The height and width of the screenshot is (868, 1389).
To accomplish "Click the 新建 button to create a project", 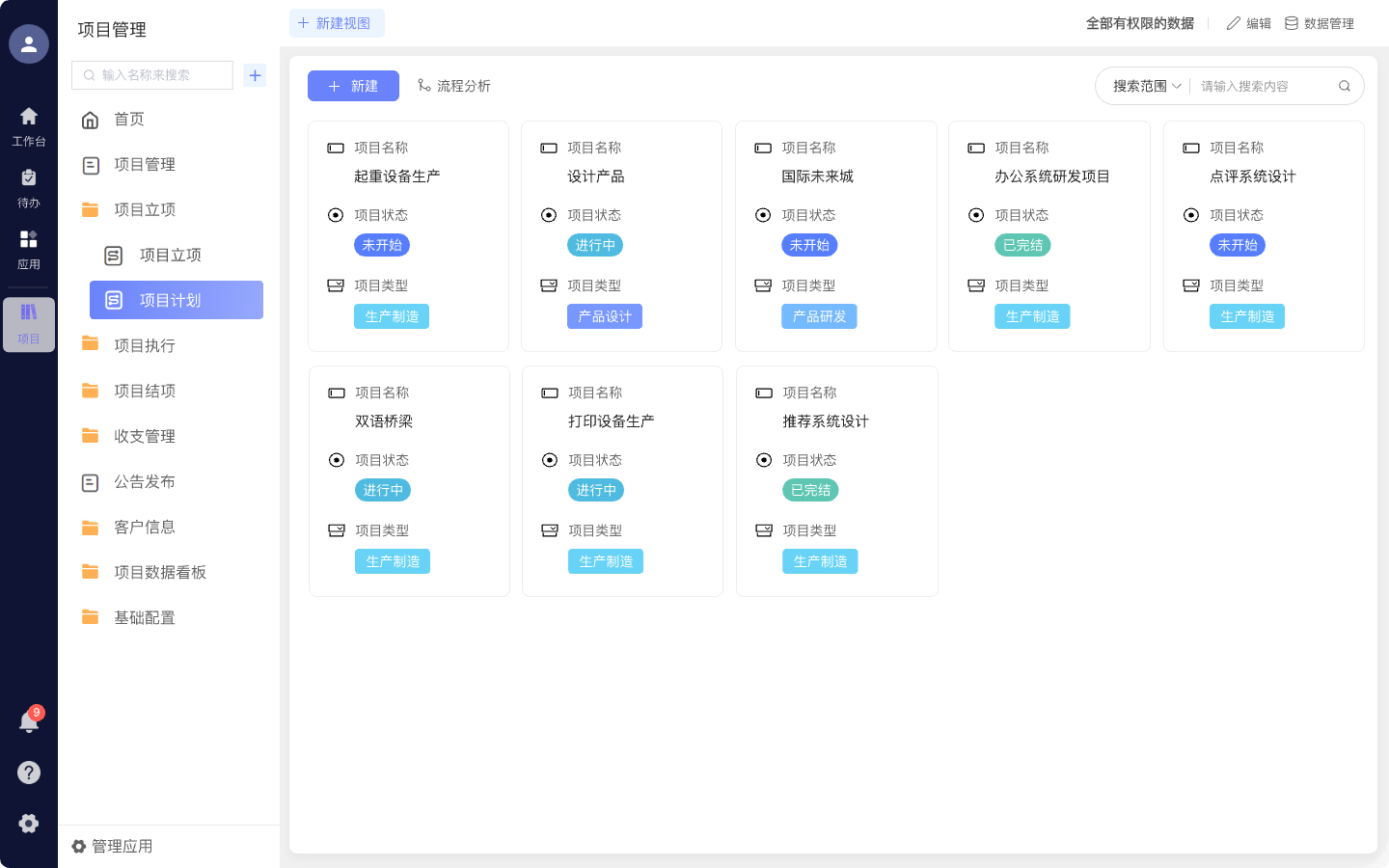I will pyautogui.click(x=353, y=86).
